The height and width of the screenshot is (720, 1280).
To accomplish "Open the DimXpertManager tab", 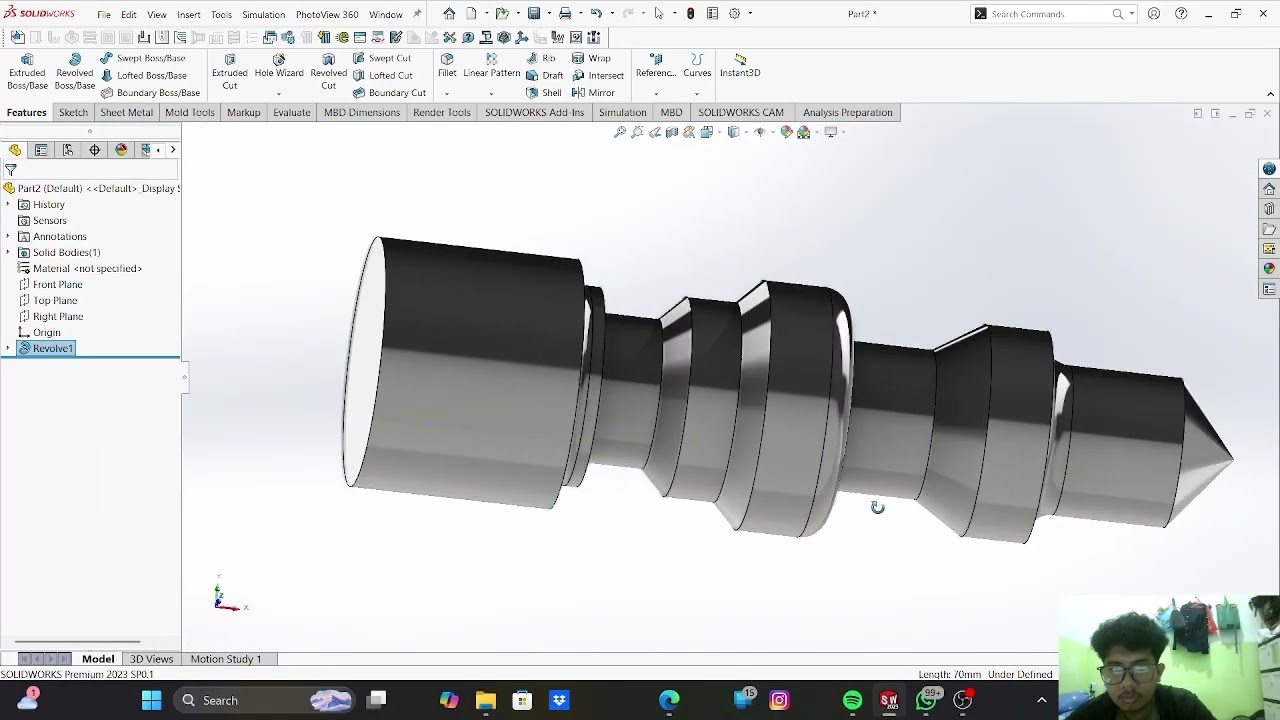I will (x=95, y=150).
